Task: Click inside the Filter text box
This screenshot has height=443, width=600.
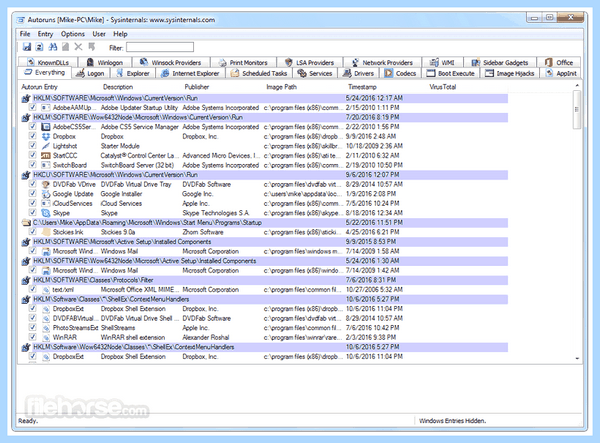Action: pos(160,47)
